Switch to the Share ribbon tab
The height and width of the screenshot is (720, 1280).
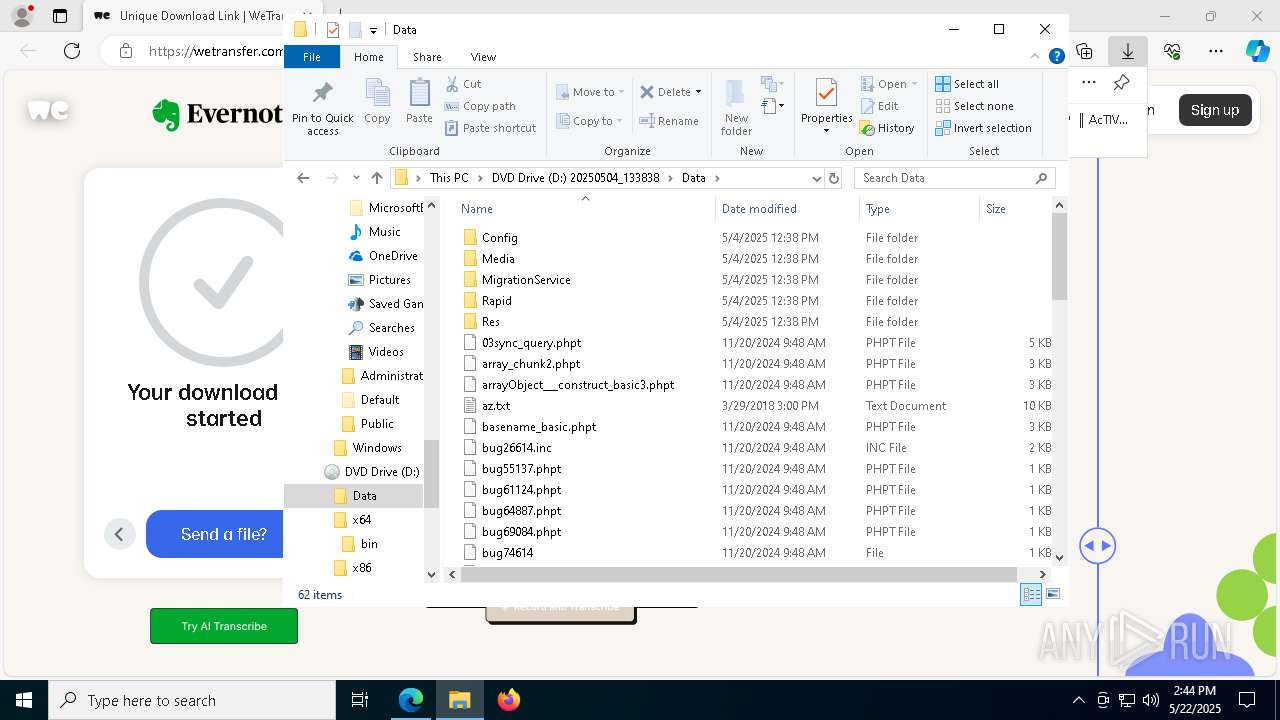tap(427, 57)
